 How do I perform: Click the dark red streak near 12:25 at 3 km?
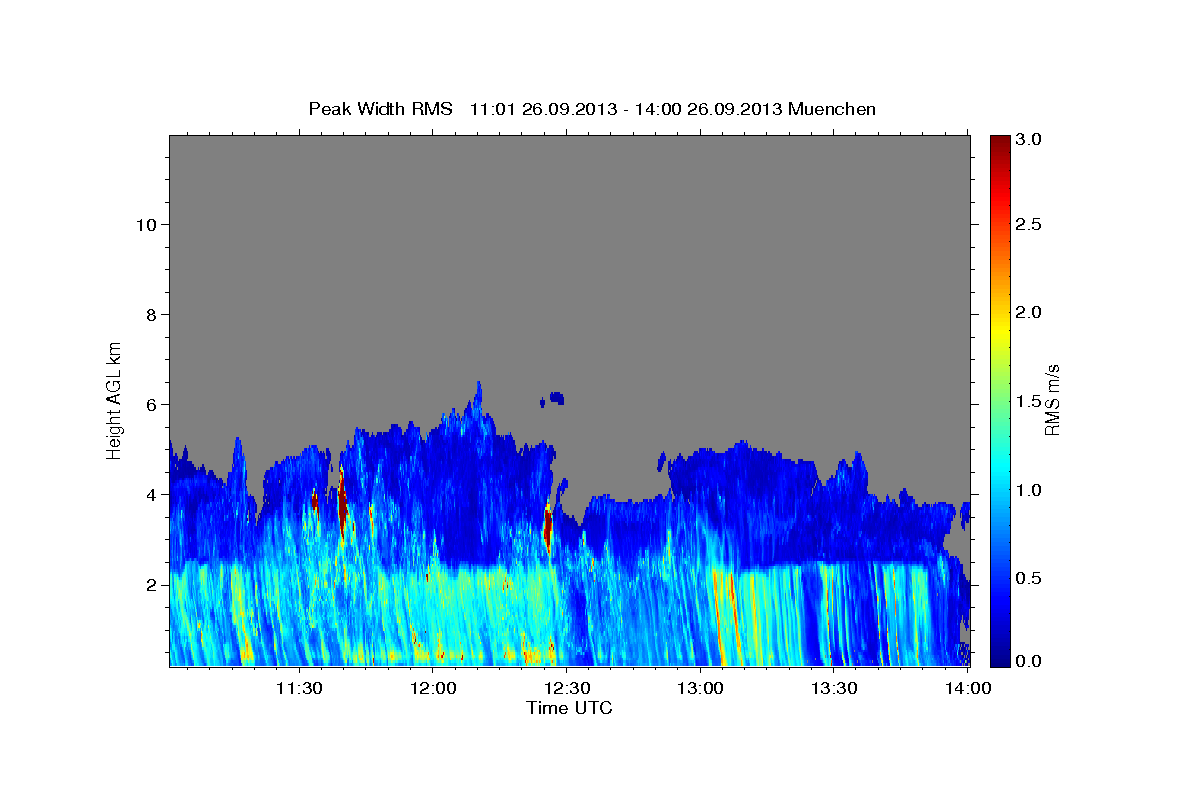tap(548, 525)
